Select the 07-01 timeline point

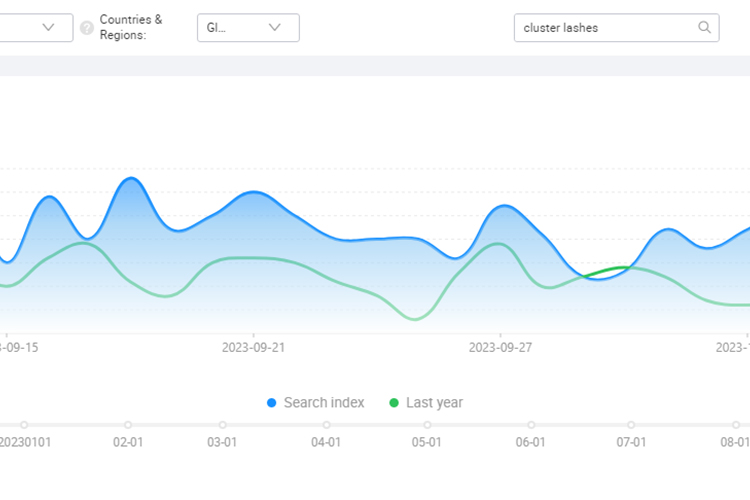click(631, 425)
